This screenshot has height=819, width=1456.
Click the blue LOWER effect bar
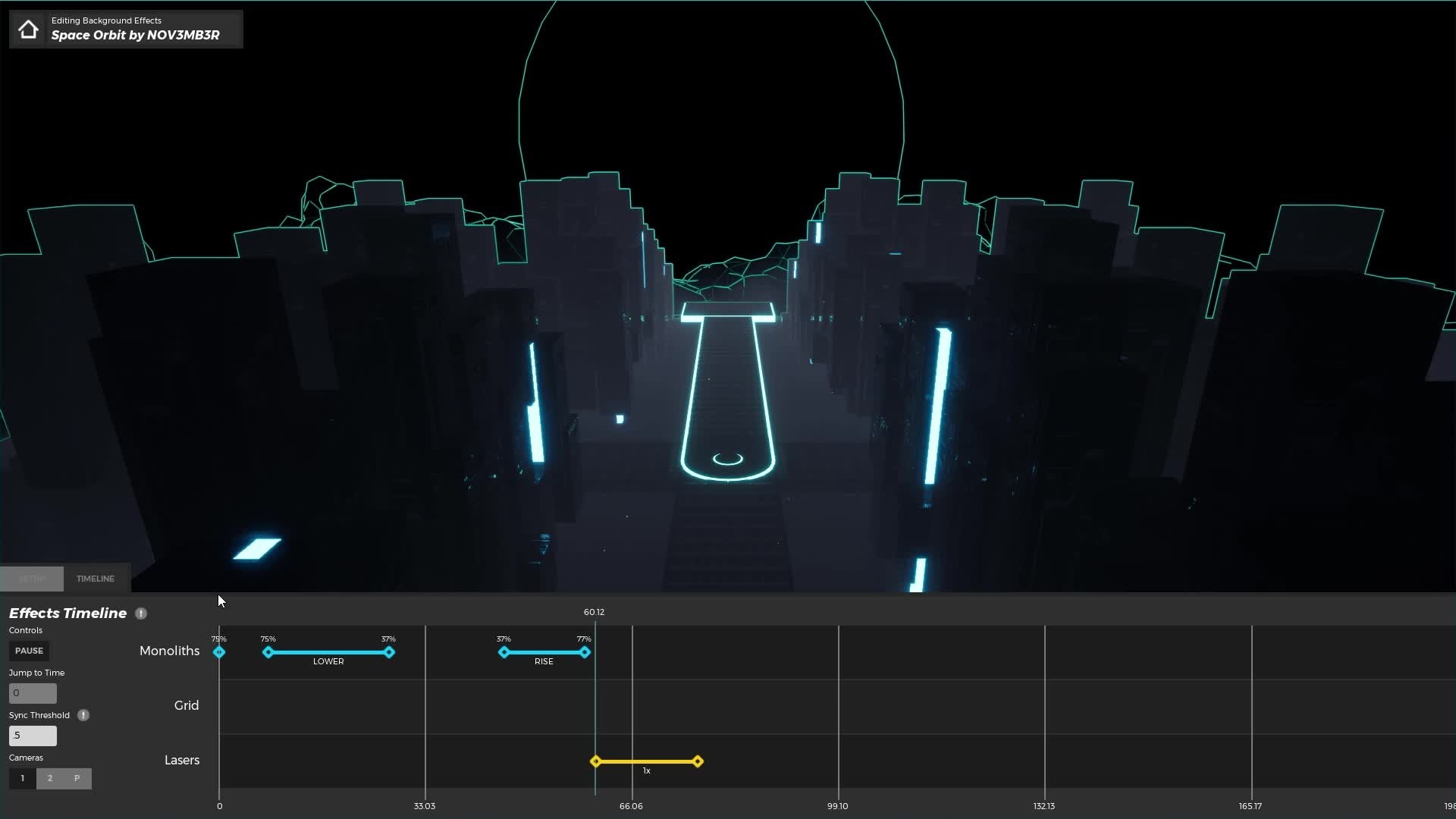pyautogui.click(x=328, y=652)
